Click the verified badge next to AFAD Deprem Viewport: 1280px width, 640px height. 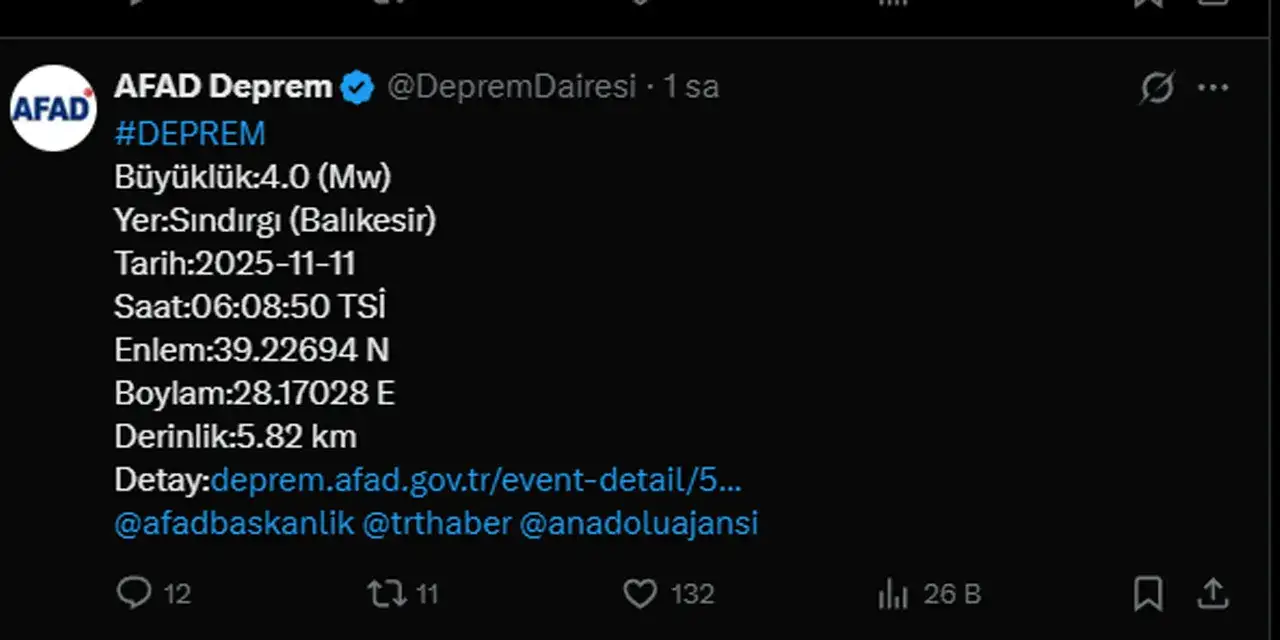(358, 87)
